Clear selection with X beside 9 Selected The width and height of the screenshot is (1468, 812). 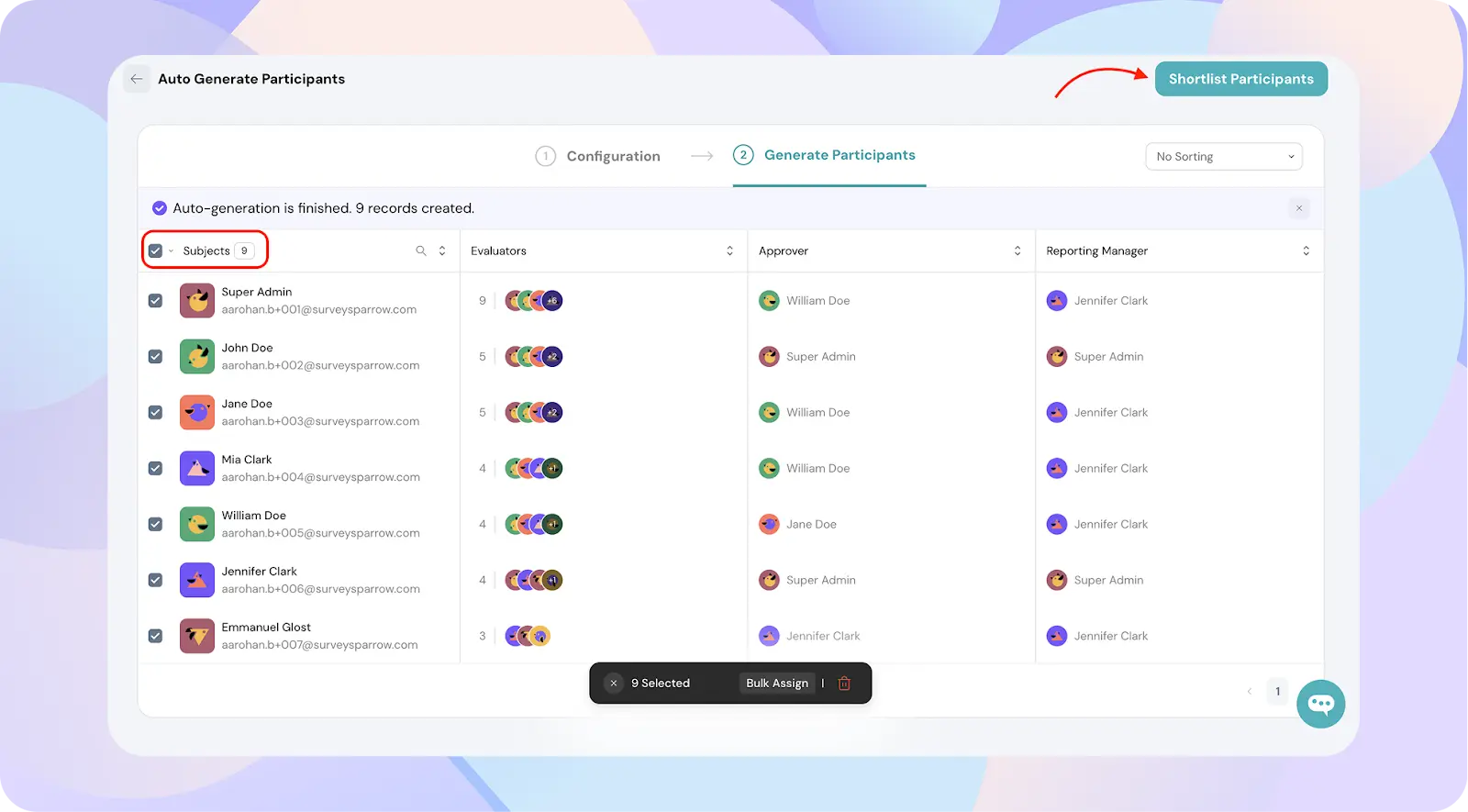[614, 684]
